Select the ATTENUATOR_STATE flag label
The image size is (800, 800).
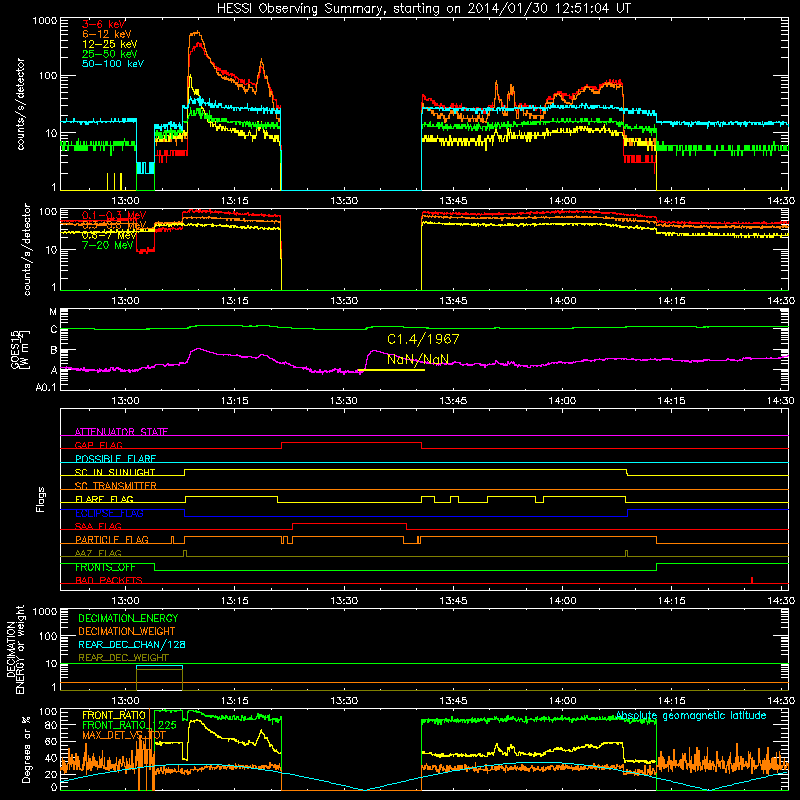pos(121,432)
